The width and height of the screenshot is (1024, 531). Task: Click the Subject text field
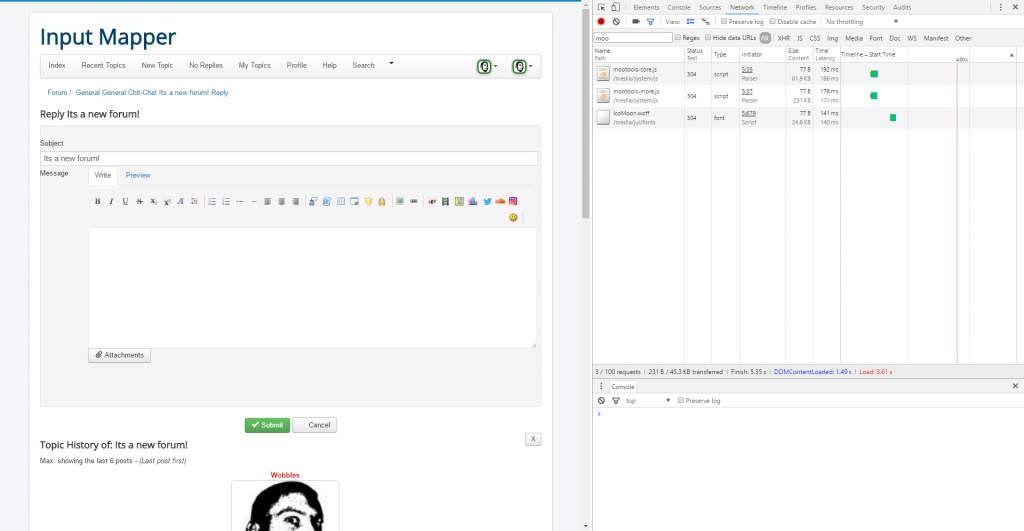pyautogui.click(x=288, y=158)
